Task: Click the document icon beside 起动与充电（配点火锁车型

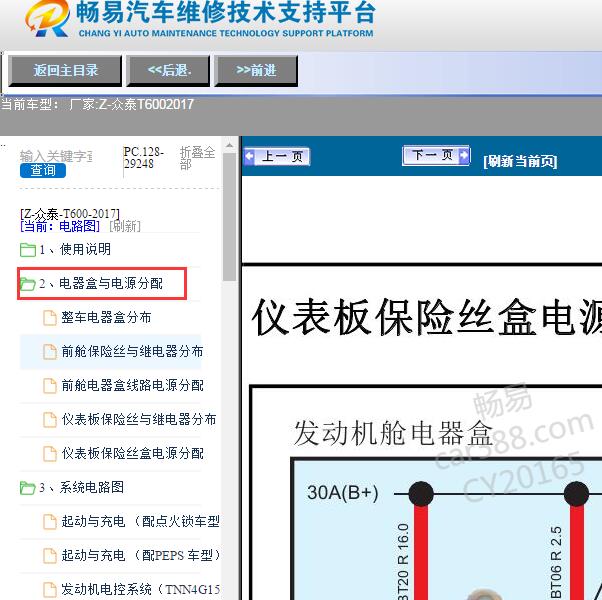Action: (50, 522)
